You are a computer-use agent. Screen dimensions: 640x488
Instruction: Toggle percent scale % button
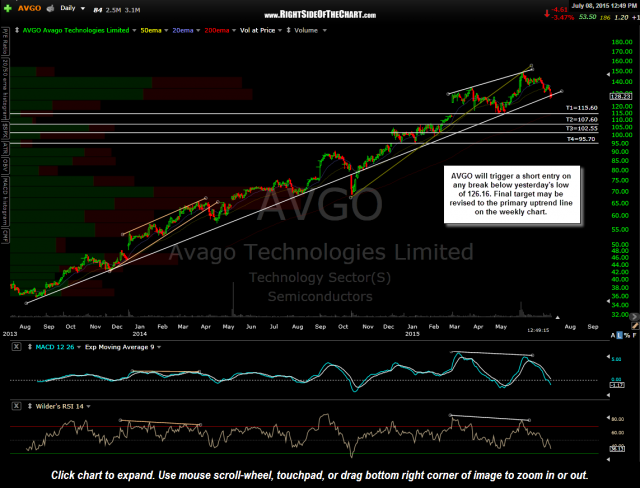[x=627, y=335]
